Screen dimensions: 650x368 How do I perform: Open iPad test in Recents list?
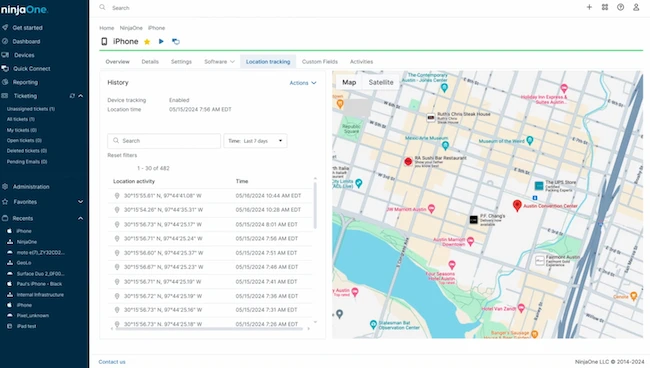point(26,327)
